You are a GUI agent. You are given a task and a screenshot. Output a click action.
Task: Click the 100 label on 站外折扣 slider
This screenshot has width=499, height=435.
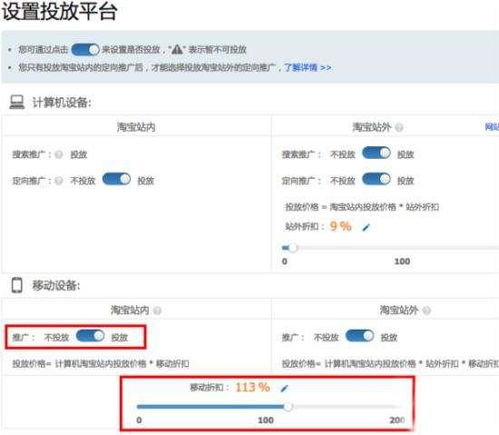click(x=402, y=261)
